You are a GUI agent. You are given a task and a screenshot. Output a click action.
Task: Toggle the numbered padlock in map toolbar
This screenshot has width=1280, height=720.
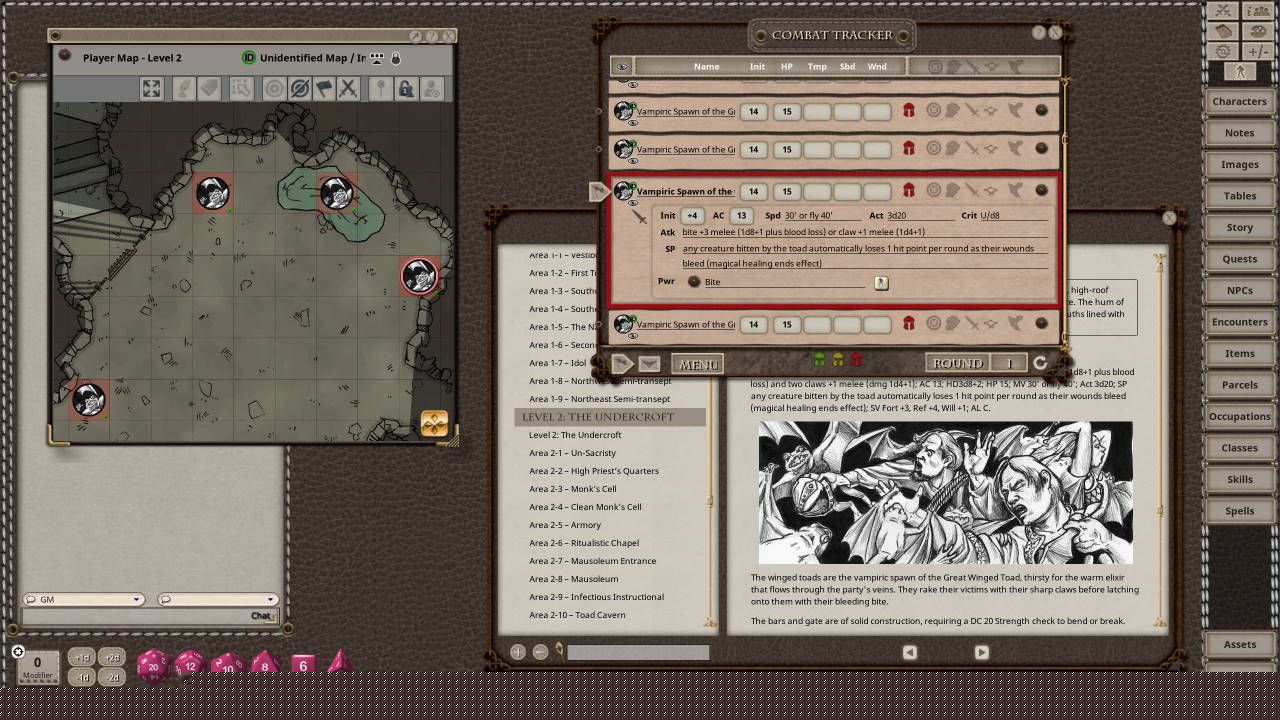point(406,89)
